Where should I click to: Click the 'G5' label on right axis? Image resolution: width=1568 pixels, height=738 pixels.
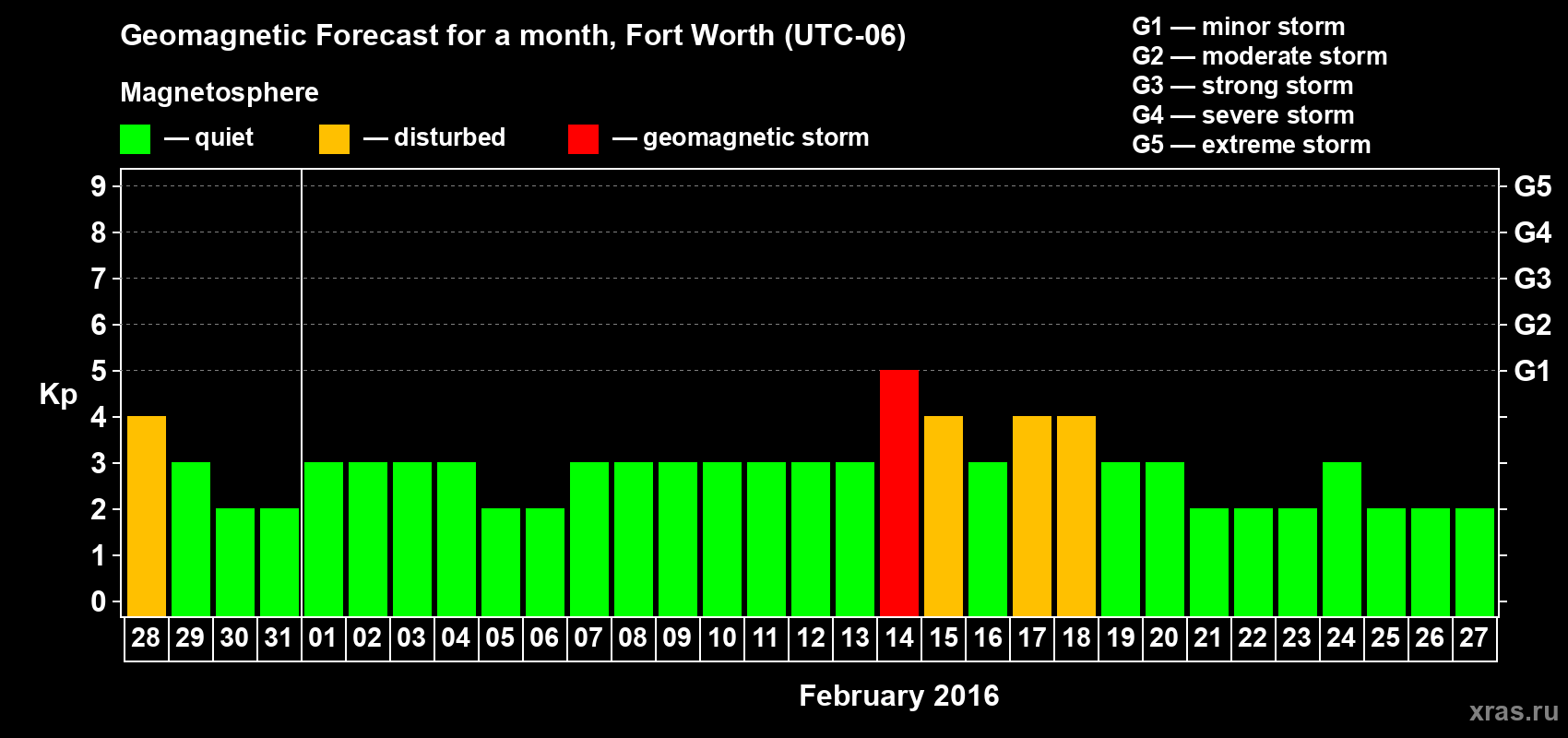pyautogui.click(x=1533, y=187)
